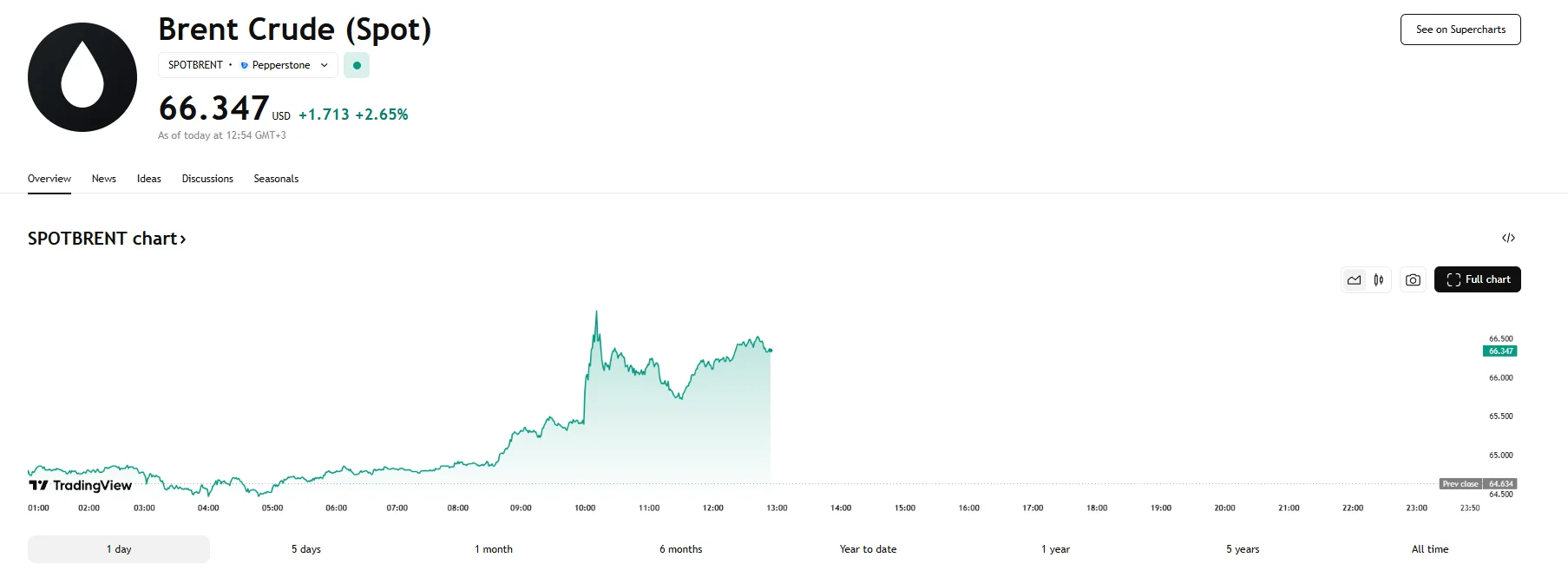Expand the Pepperstone chevron selector

(324, 65)
